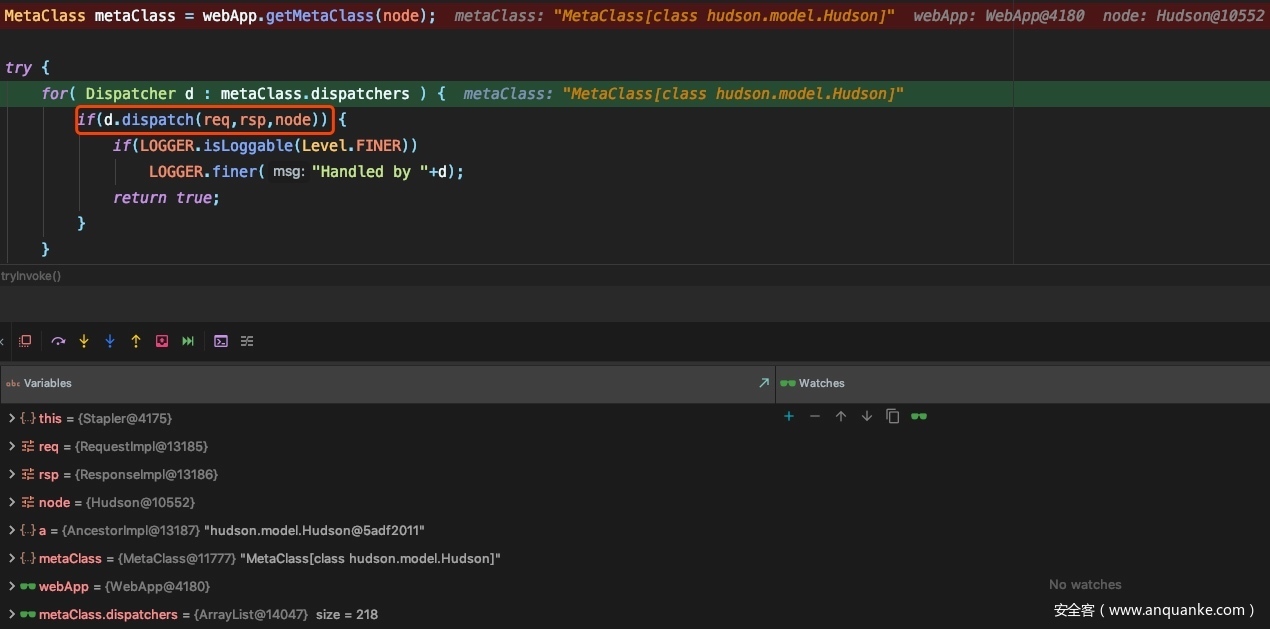Viewport: 1270px width, 629px height.
Task: Select the Watches panel header tab
Action: 821,383
